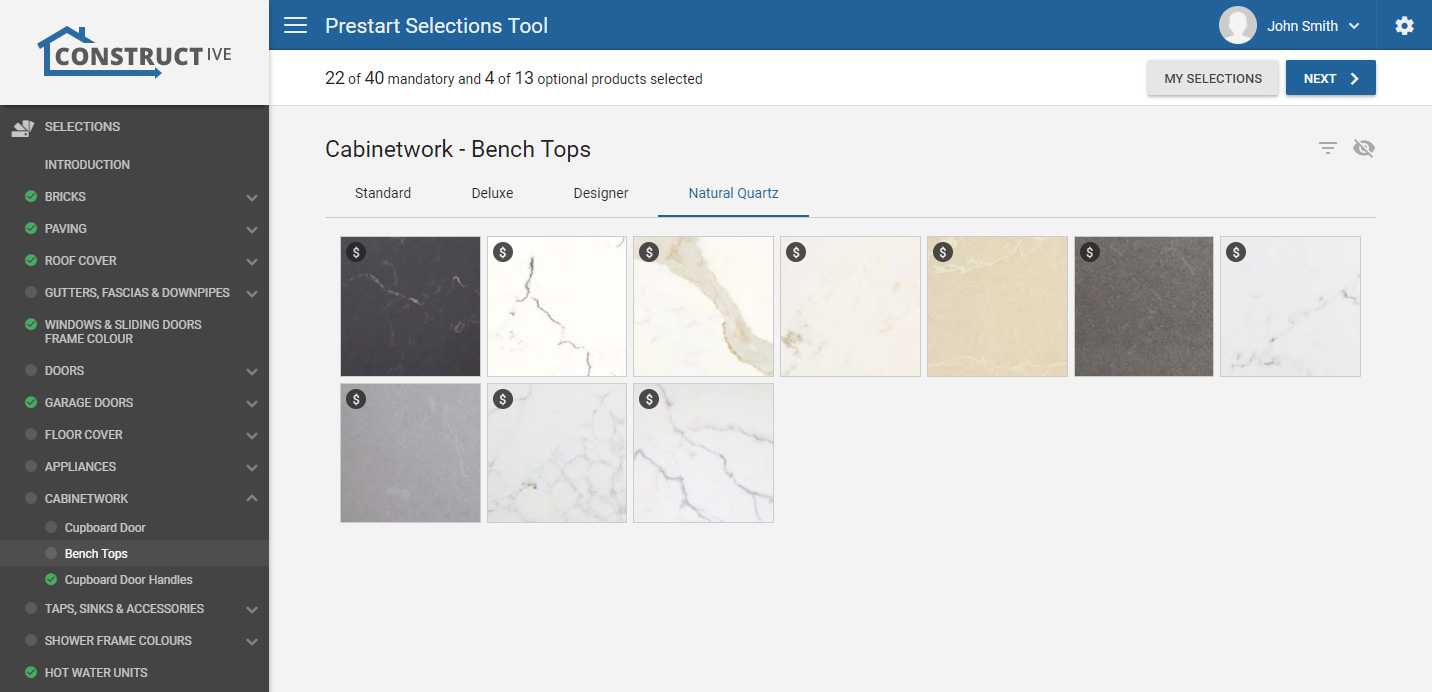Switch to the Designer tab

[600, 193]
